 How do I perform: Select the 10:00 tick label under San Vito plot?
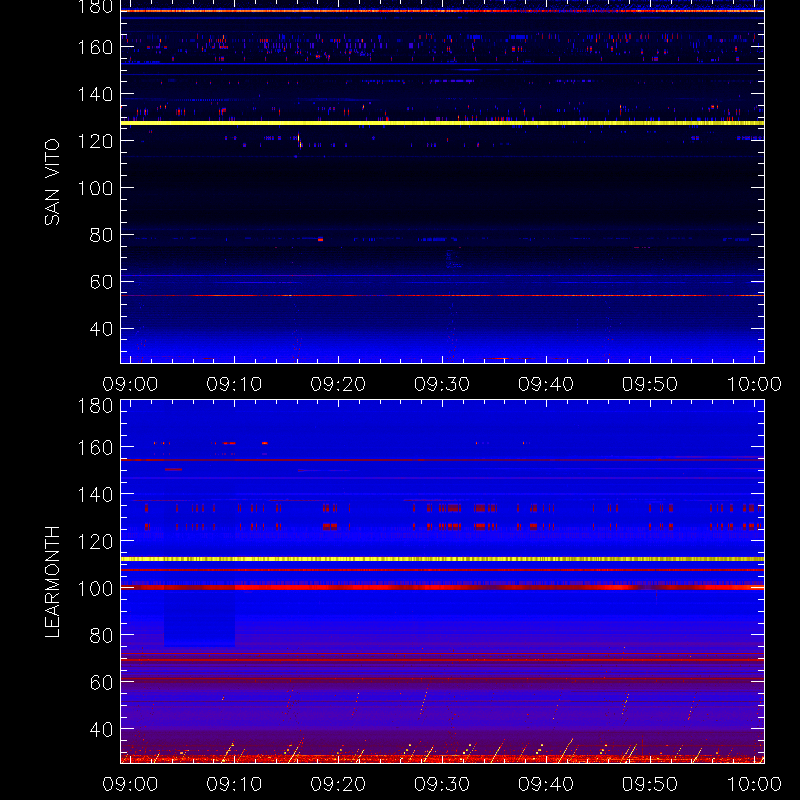click(754, 384)
